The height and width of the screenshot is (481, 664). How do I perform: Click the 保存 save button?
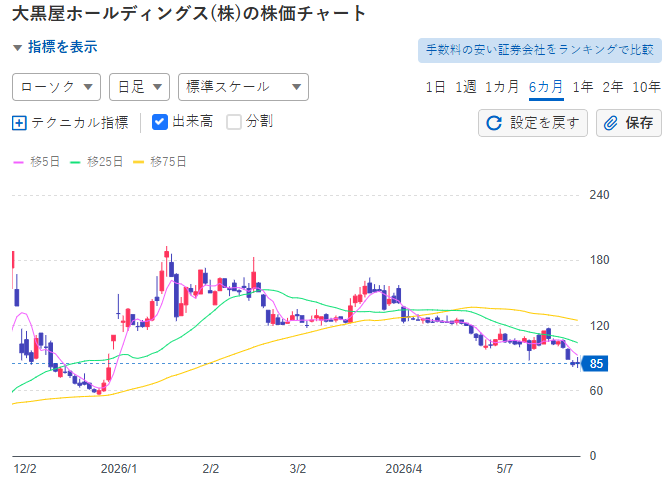[x=628, y=123]
